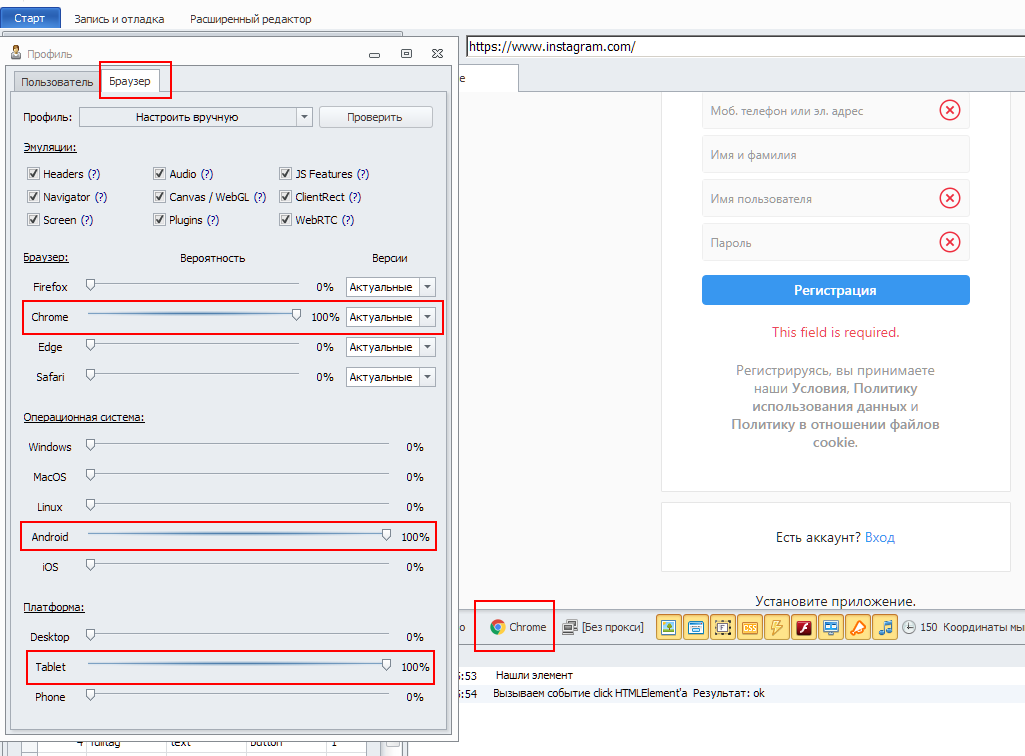Click the Android OS slider handle
Viewport: 1025px width, 756px height.
point(386,535)
